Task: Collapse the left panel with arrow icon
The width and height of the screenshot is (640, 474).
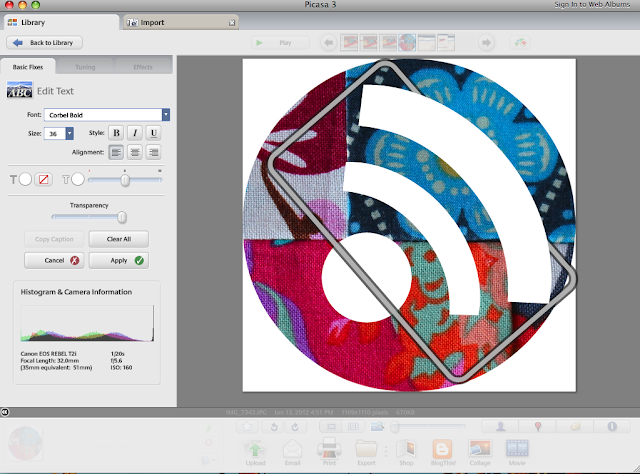Action: (4, 412)
